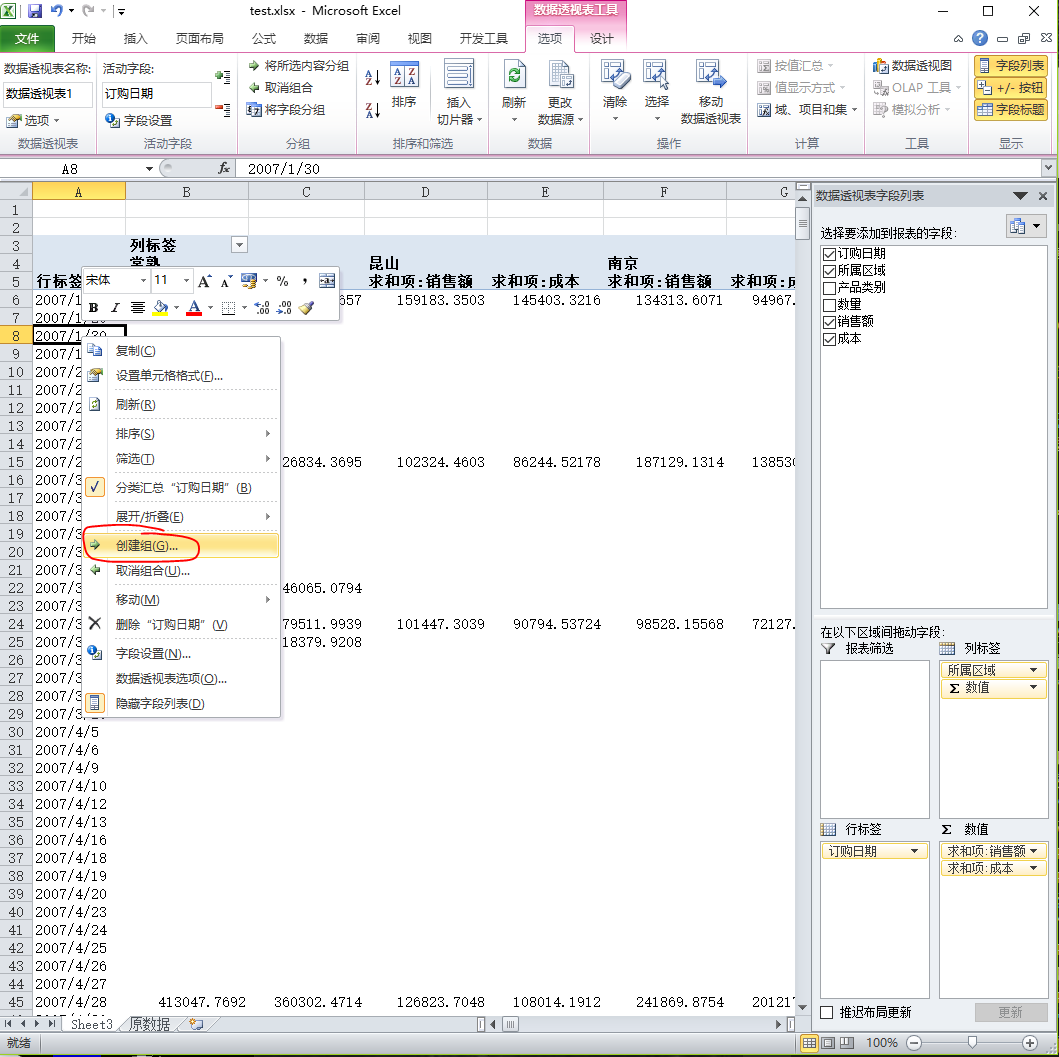The width and height of the screenshot is (1059, 1057).
Task: Click the 刷新 refresh icon in ribbon
Action: tap(514, 76)
